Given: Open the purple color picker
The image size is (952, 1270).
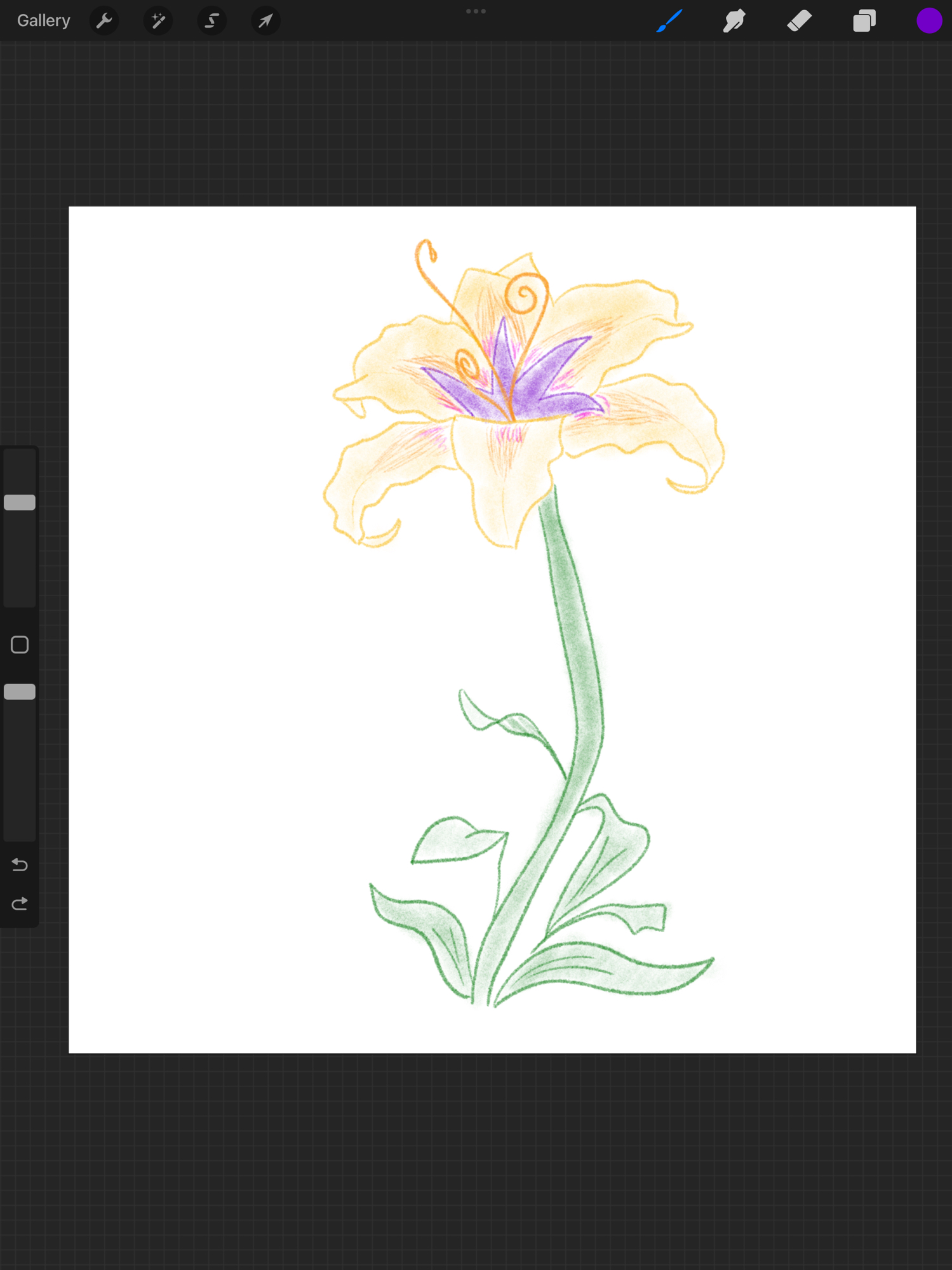Looking at the screenshot, I should point(929,21).
